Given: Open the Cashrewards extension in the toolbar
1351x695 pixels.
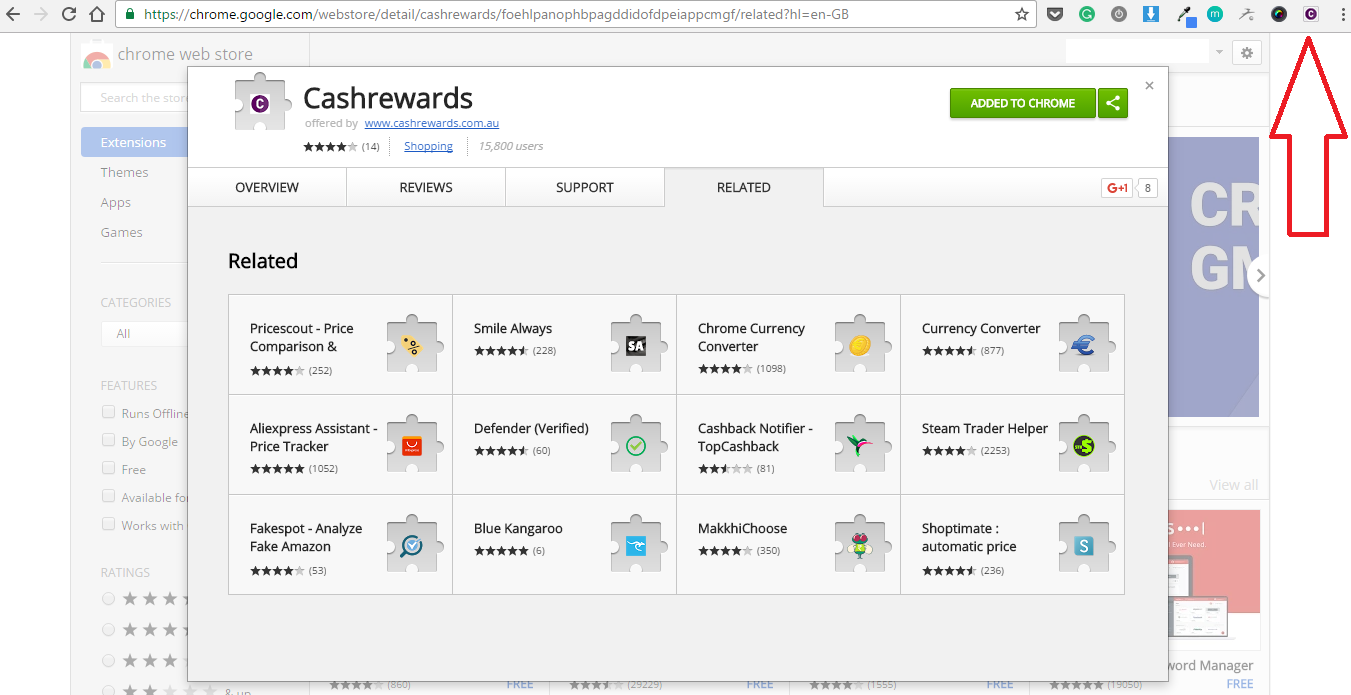Looking at the screenshot, I should [x=1310, y=14].
